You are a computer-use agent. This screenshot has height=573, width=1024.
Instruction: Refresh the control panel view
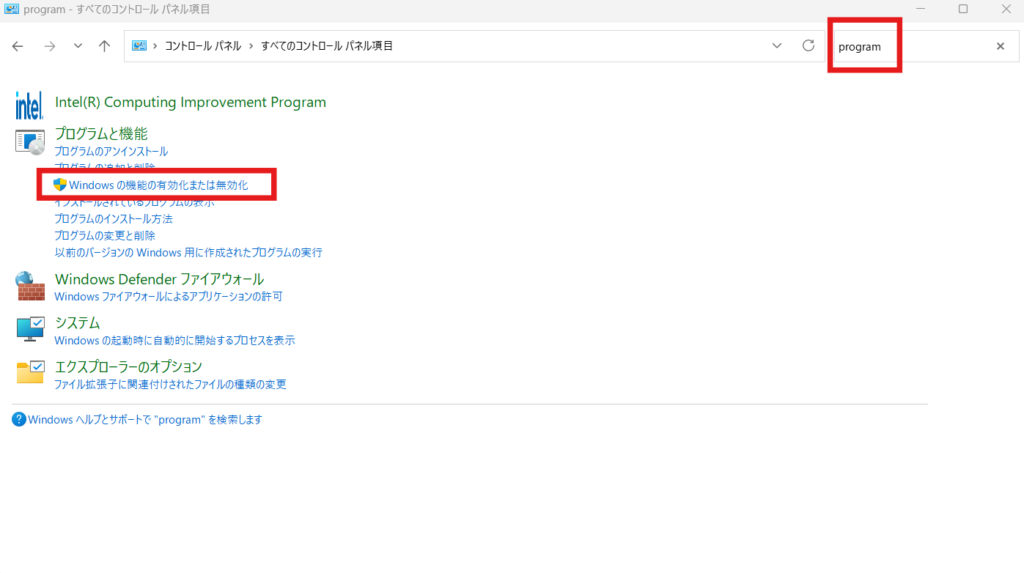tap(808, 46)
